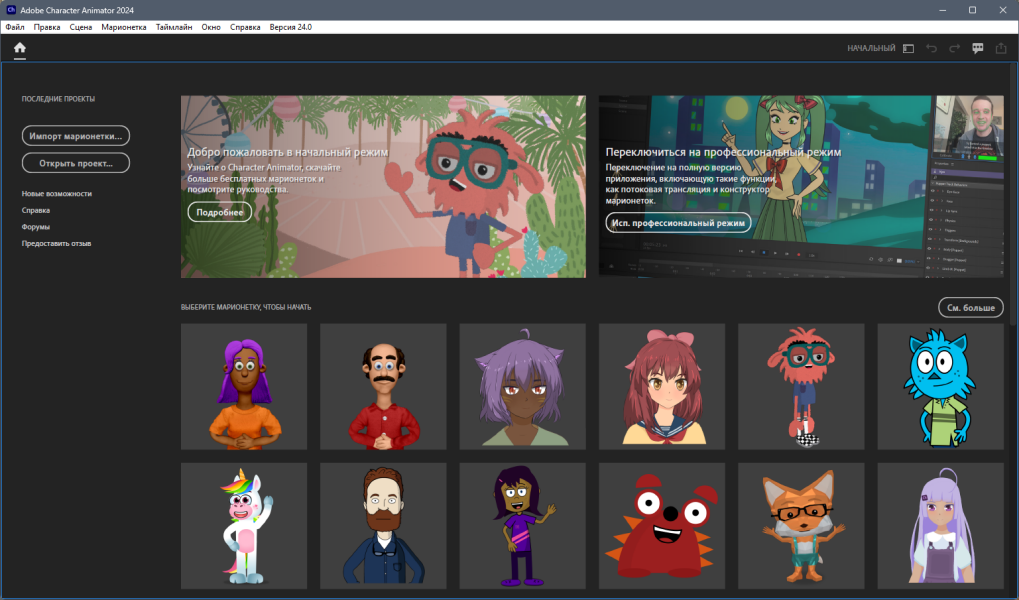The image size is (1019, 600).
Task: Open the Марионетка menu
Action: pyautogui.click(x=123, y=27)
